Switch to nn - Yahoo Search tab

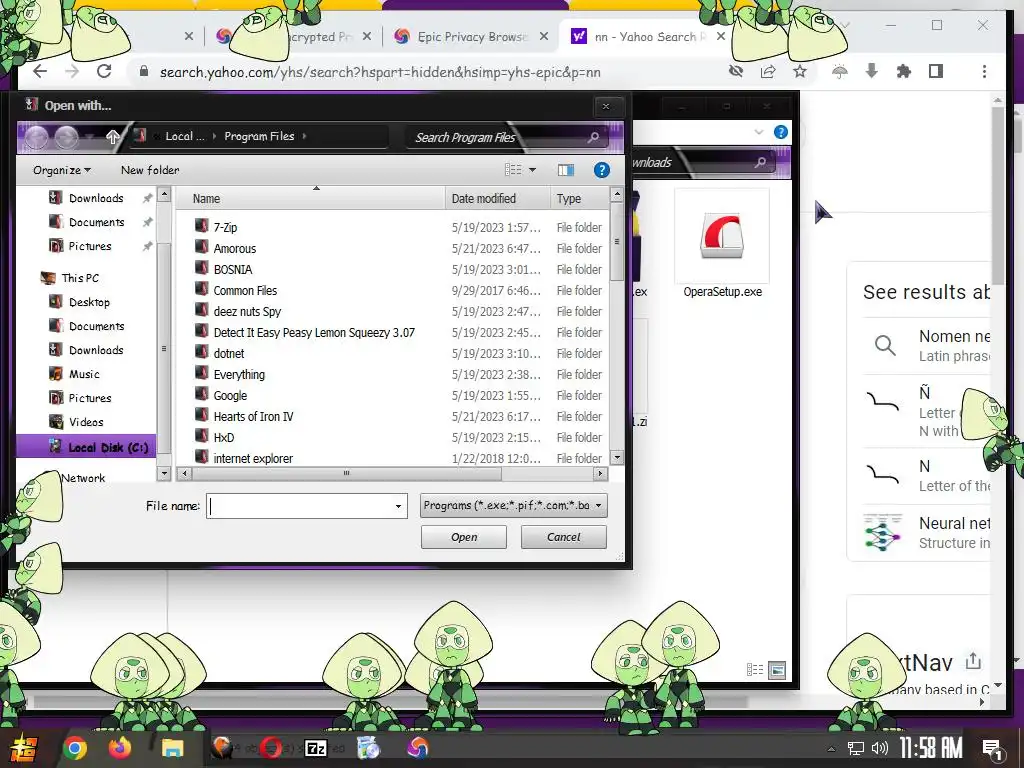pyautogui.click(x=649, y=37)
